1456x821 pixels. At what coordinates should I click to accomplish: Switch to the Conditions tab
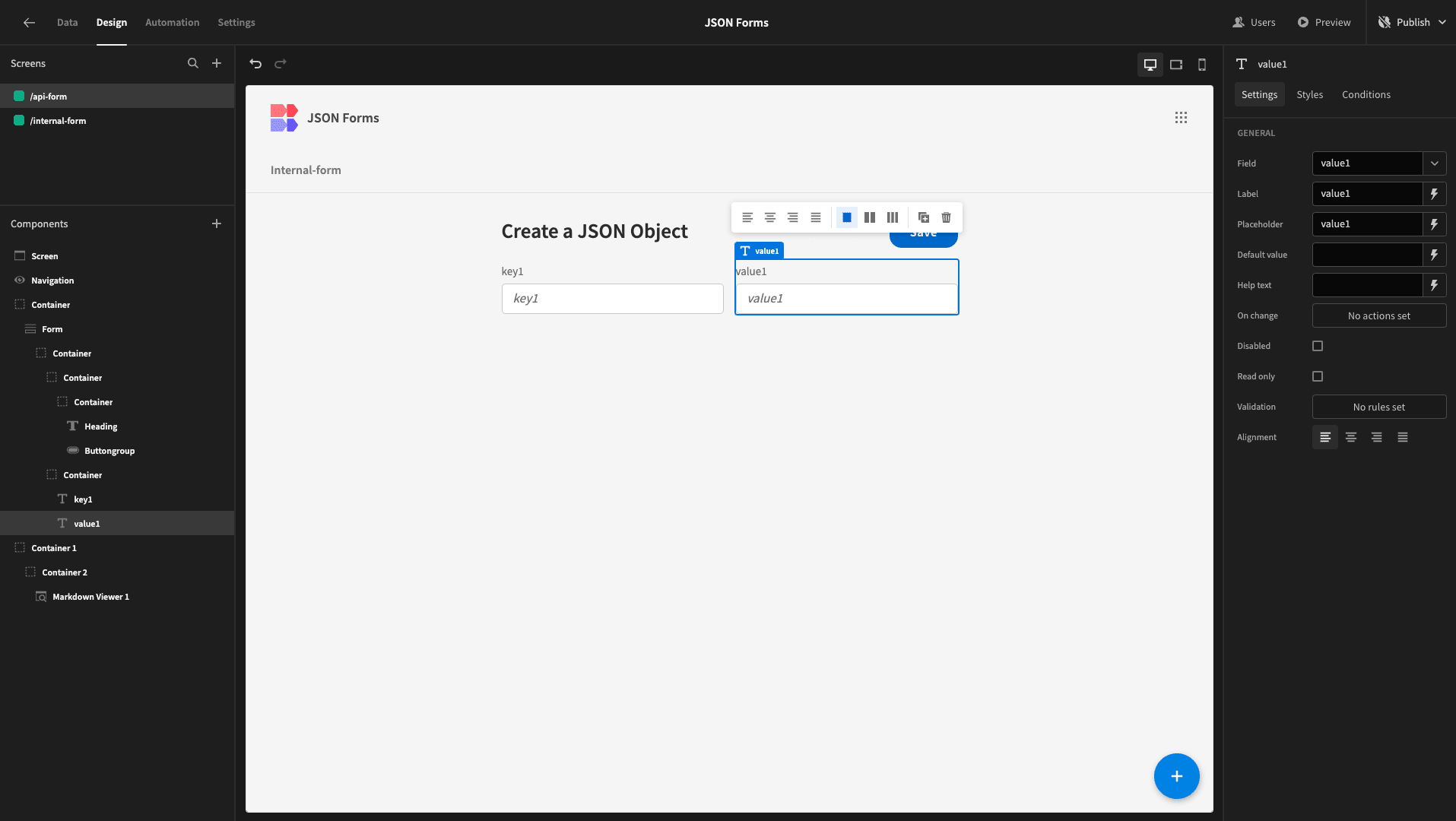coord(1366,94)
